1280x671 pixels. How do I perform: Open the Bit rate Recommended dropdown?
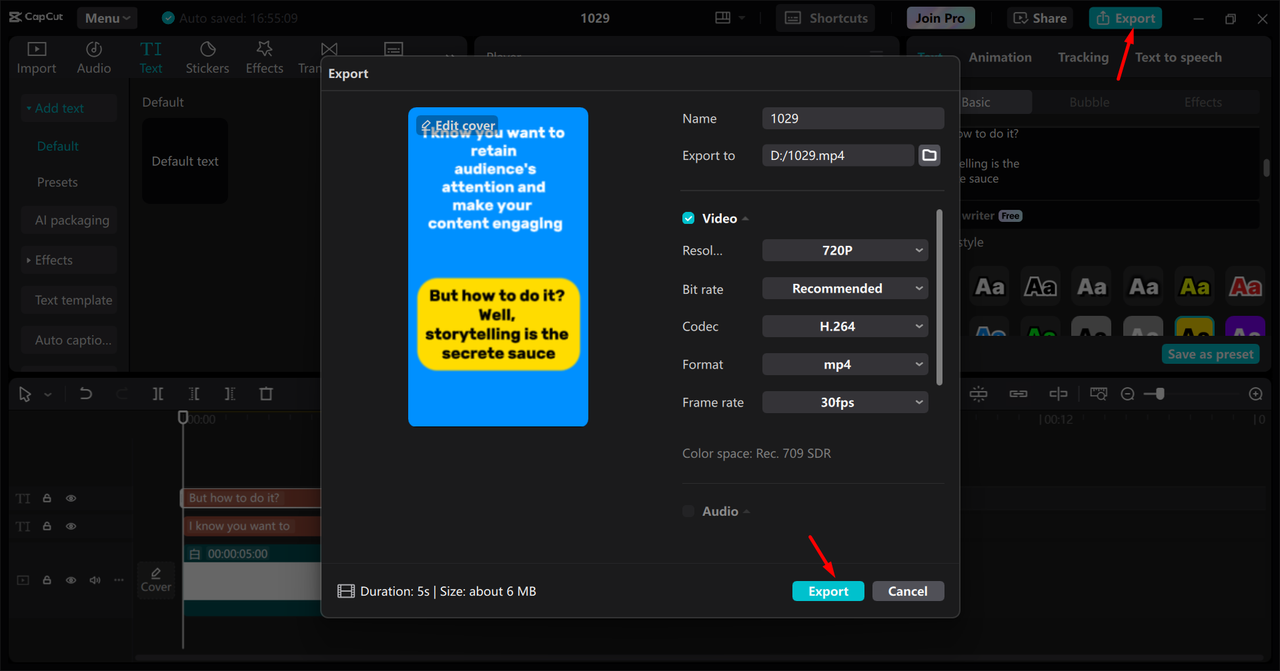[x=845, y=288]
